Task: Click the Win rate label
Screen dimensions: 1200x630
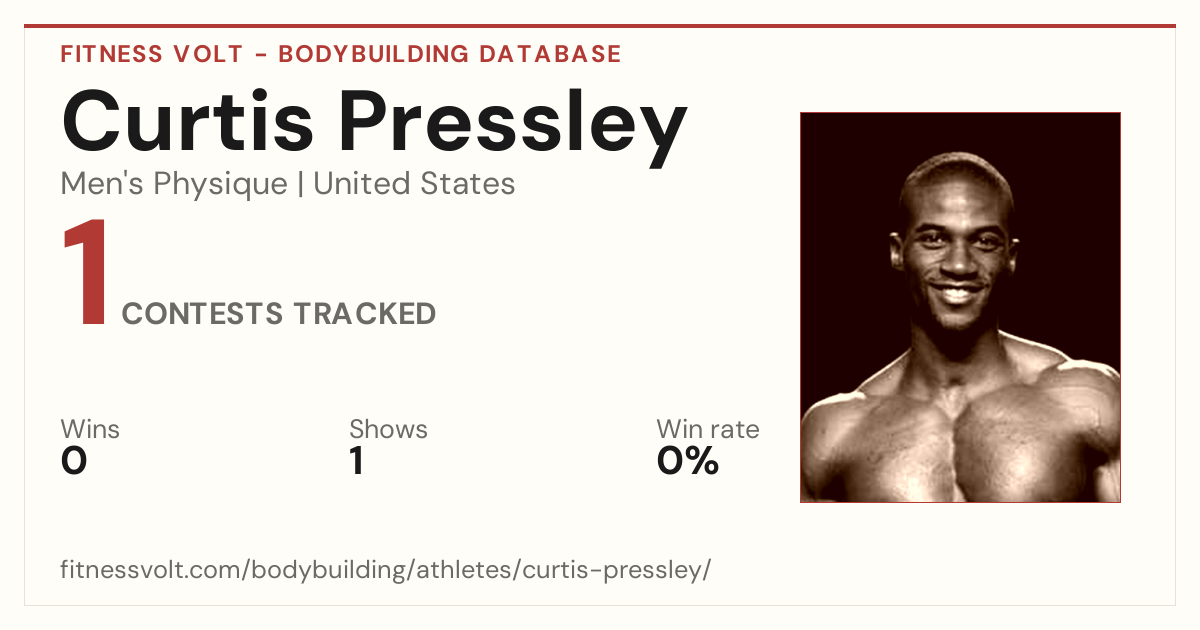Action: point(708,430)
